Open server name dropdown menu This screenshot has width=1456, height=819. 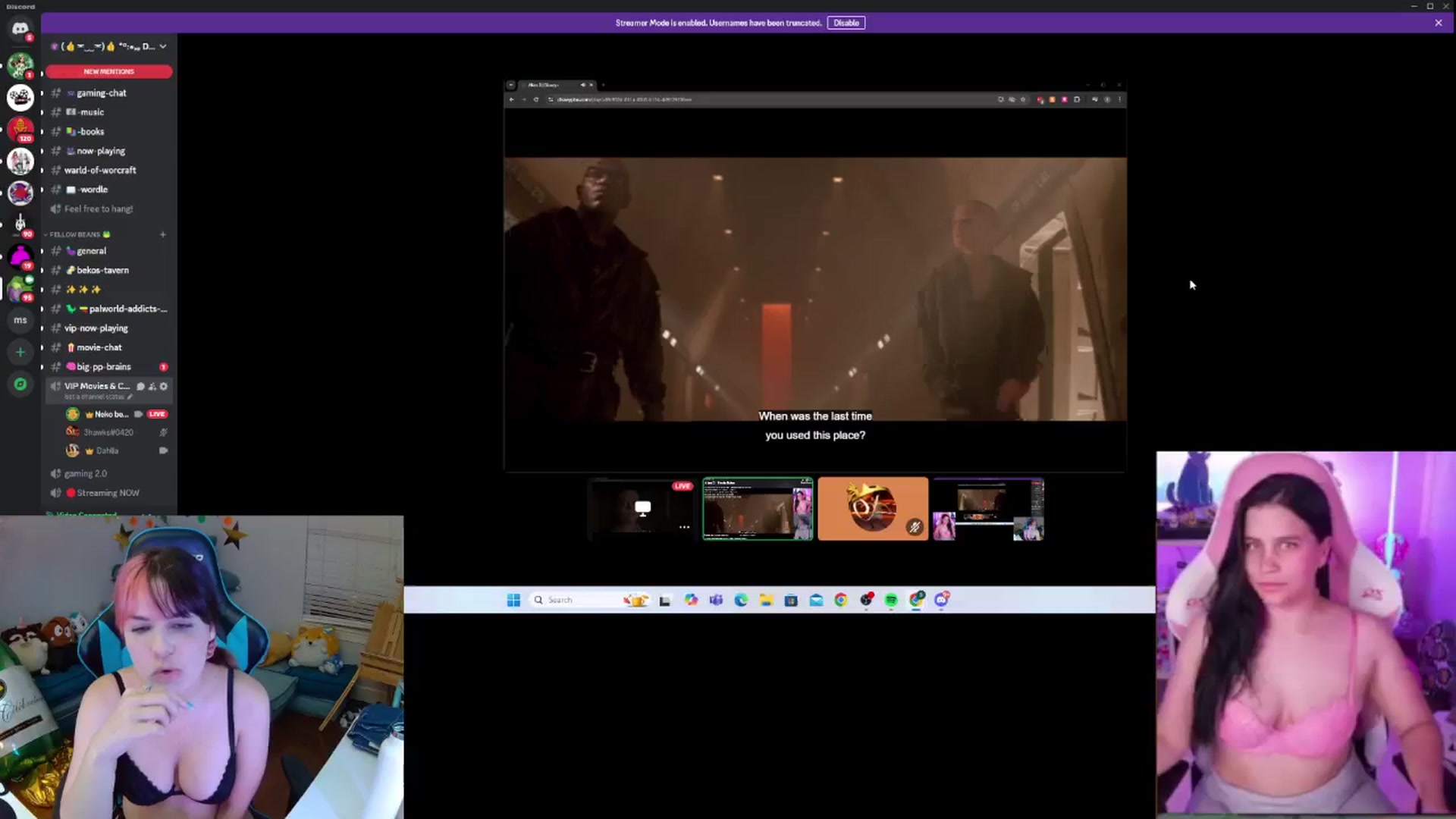tap(162, 46)
